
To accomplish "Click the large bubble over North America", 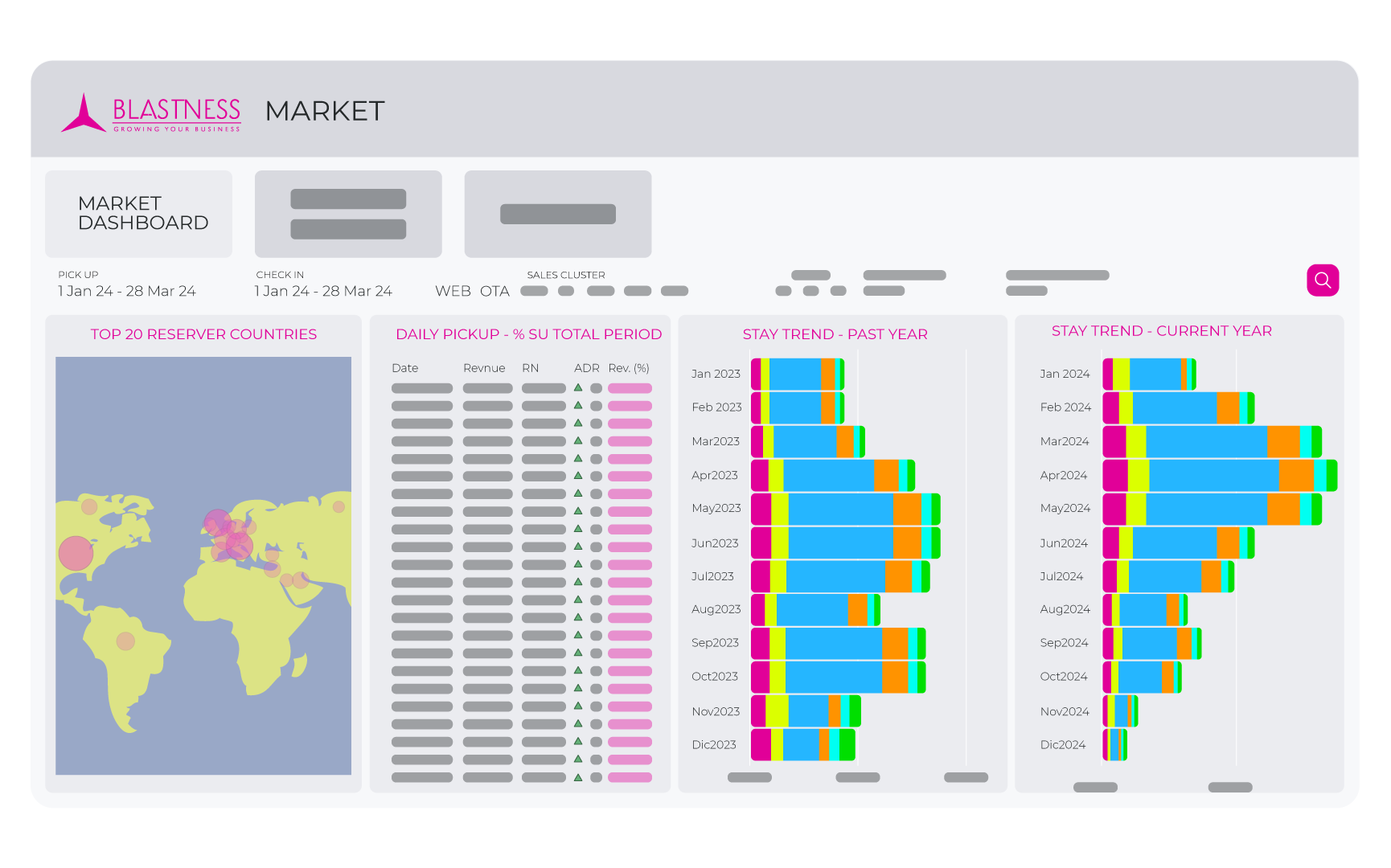I will (x=76, y=553).
